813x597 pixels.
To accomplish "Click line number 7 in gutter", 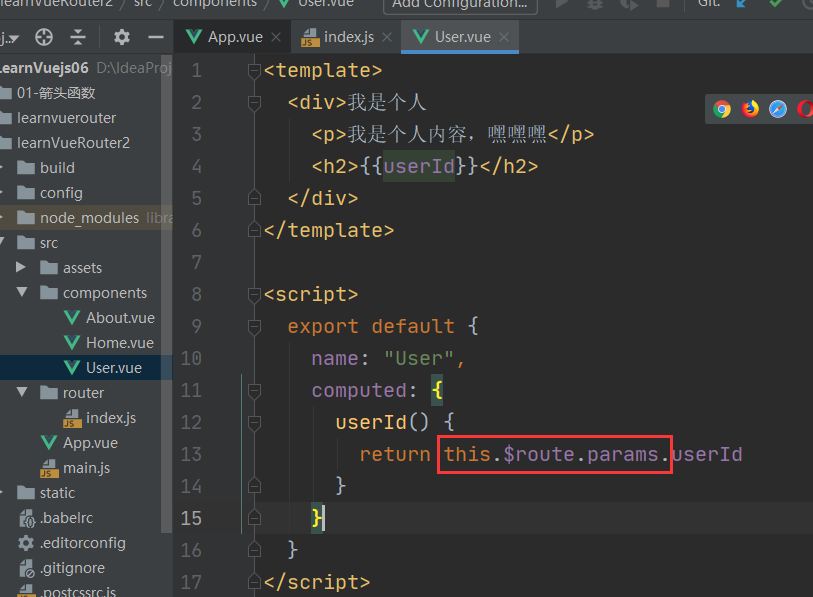I will pyautogui.click(x=197, y=262).
